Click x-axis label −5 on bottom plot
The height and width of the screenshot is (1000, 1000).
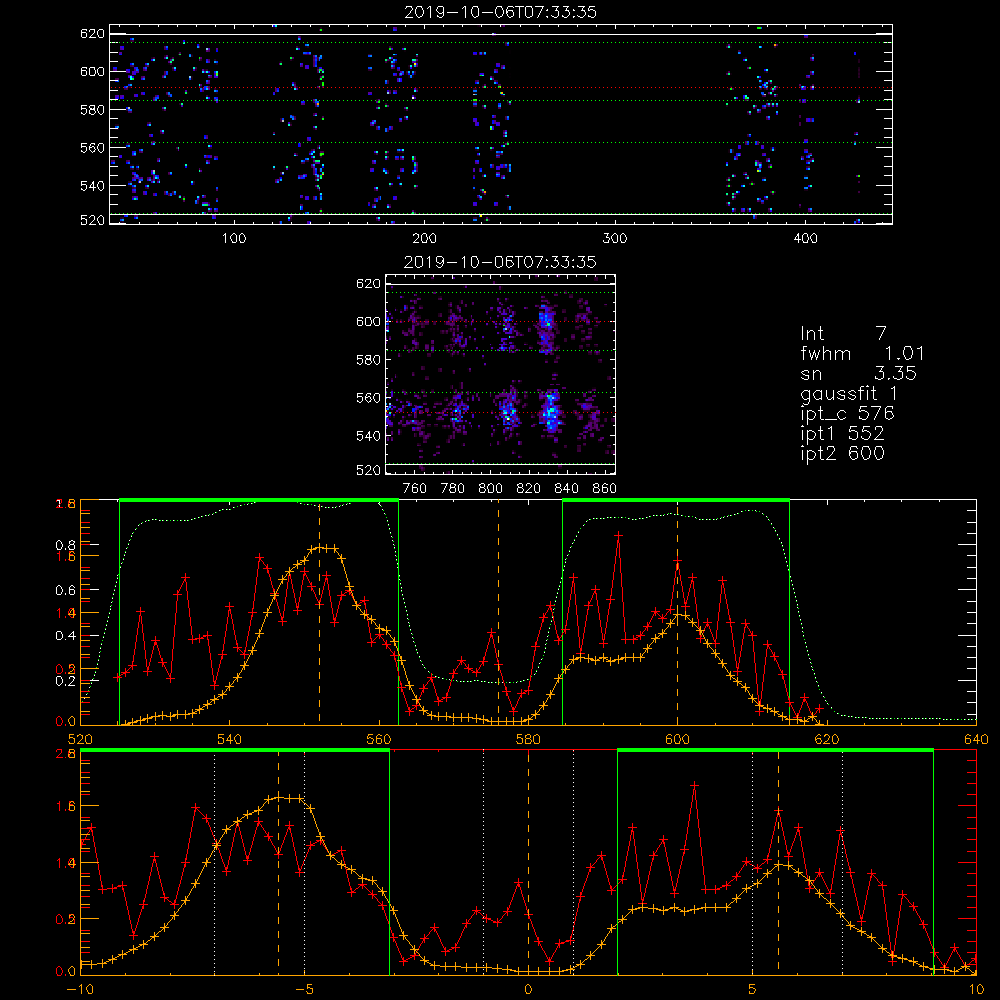coord(304,990)
